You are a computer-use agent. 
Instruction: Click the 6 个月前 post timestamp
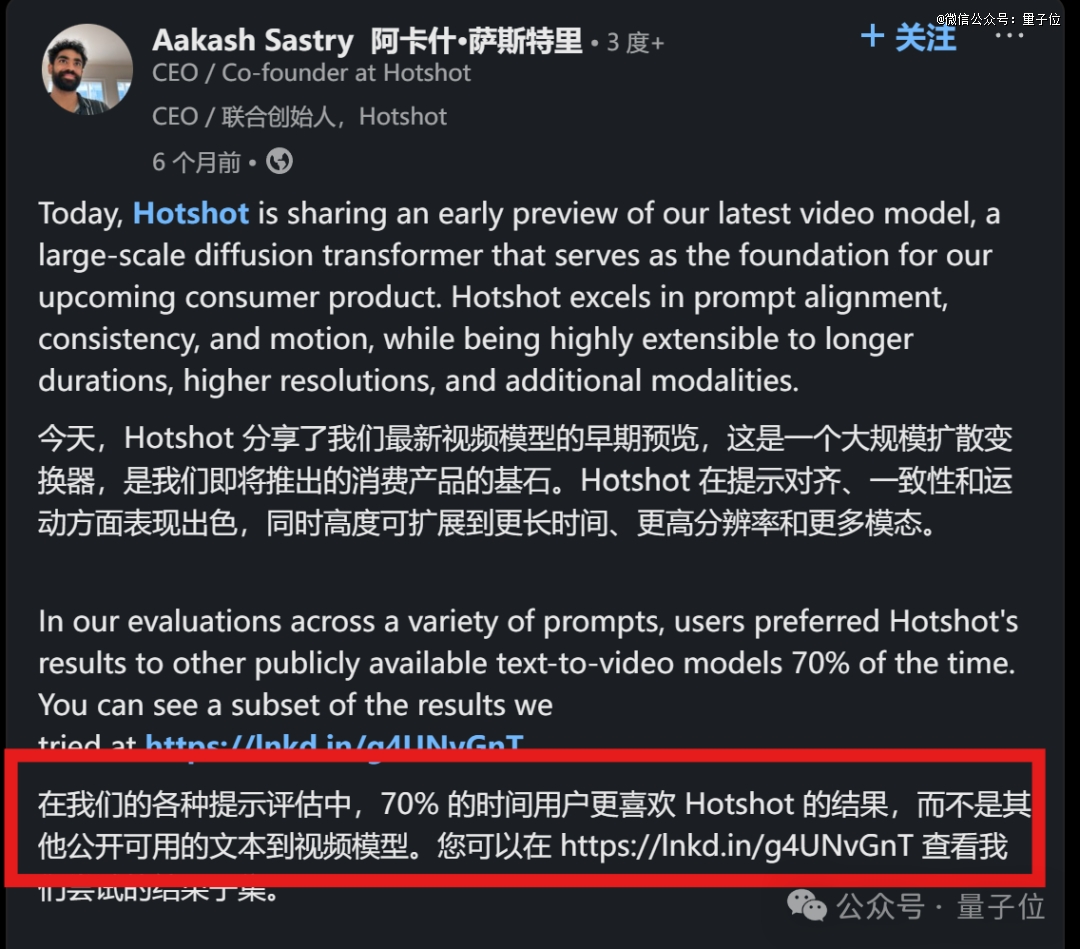(196, 163)
